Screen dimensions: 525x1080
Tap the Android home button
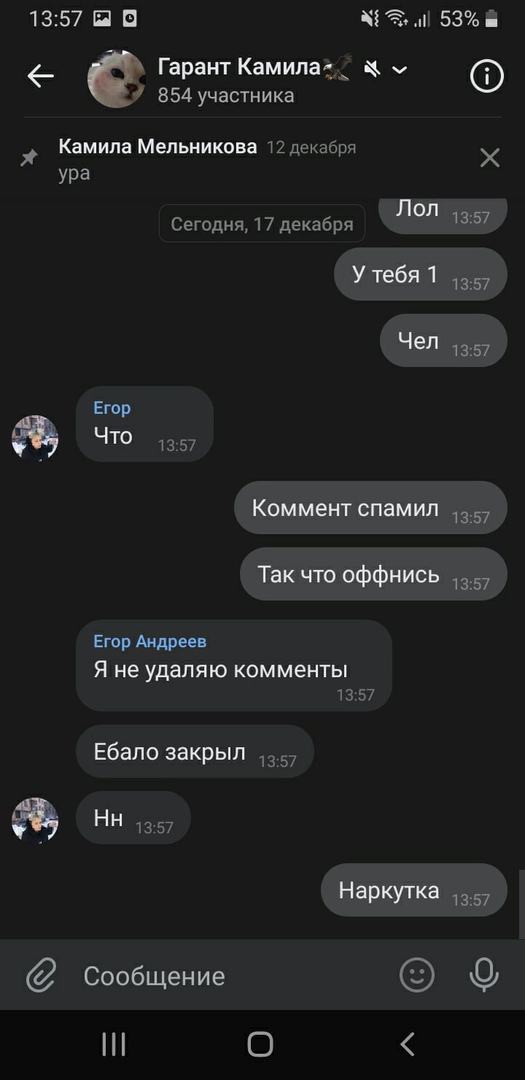(x=260, y=1044)
